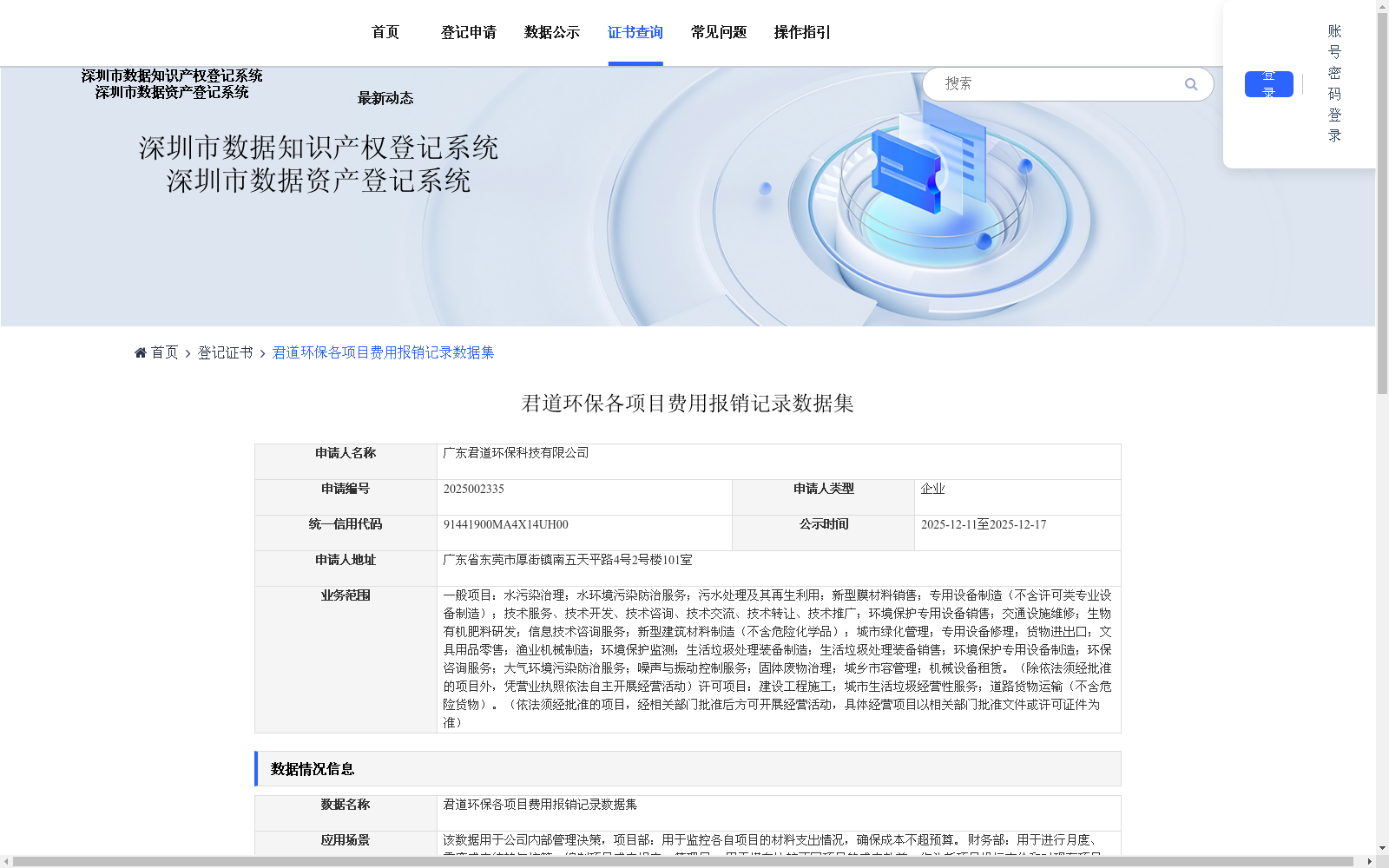1389x868 pixels.
Task: Click the scroll-right arrow of horizontal scrollbar
Action: (1369, 862)
